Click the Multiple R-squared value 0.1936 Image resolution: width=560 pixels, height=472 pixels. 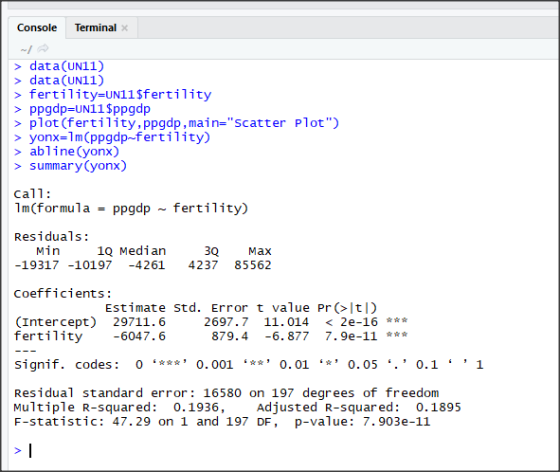coord(196,407)
